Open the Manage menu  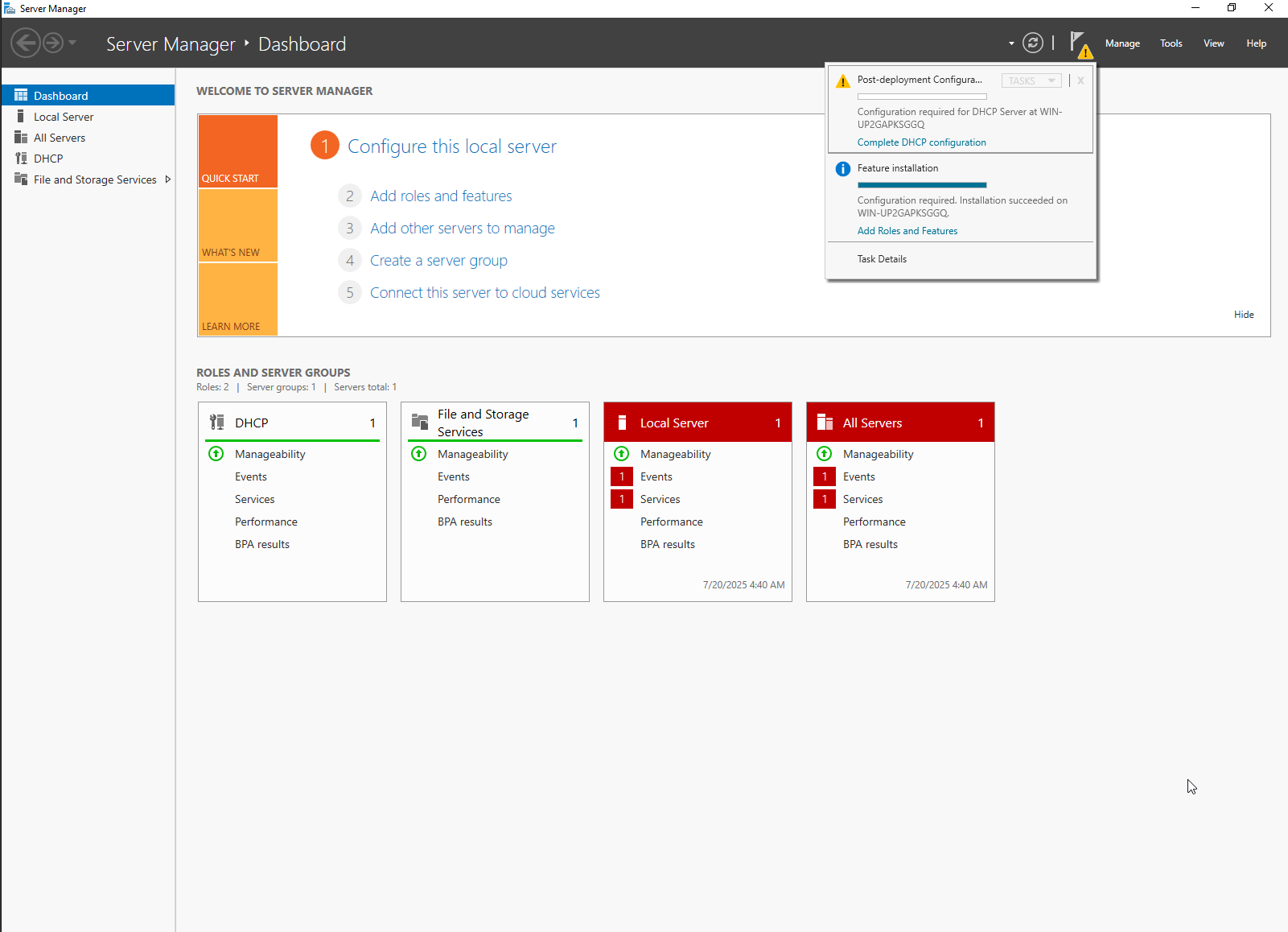pos(1121,43)
